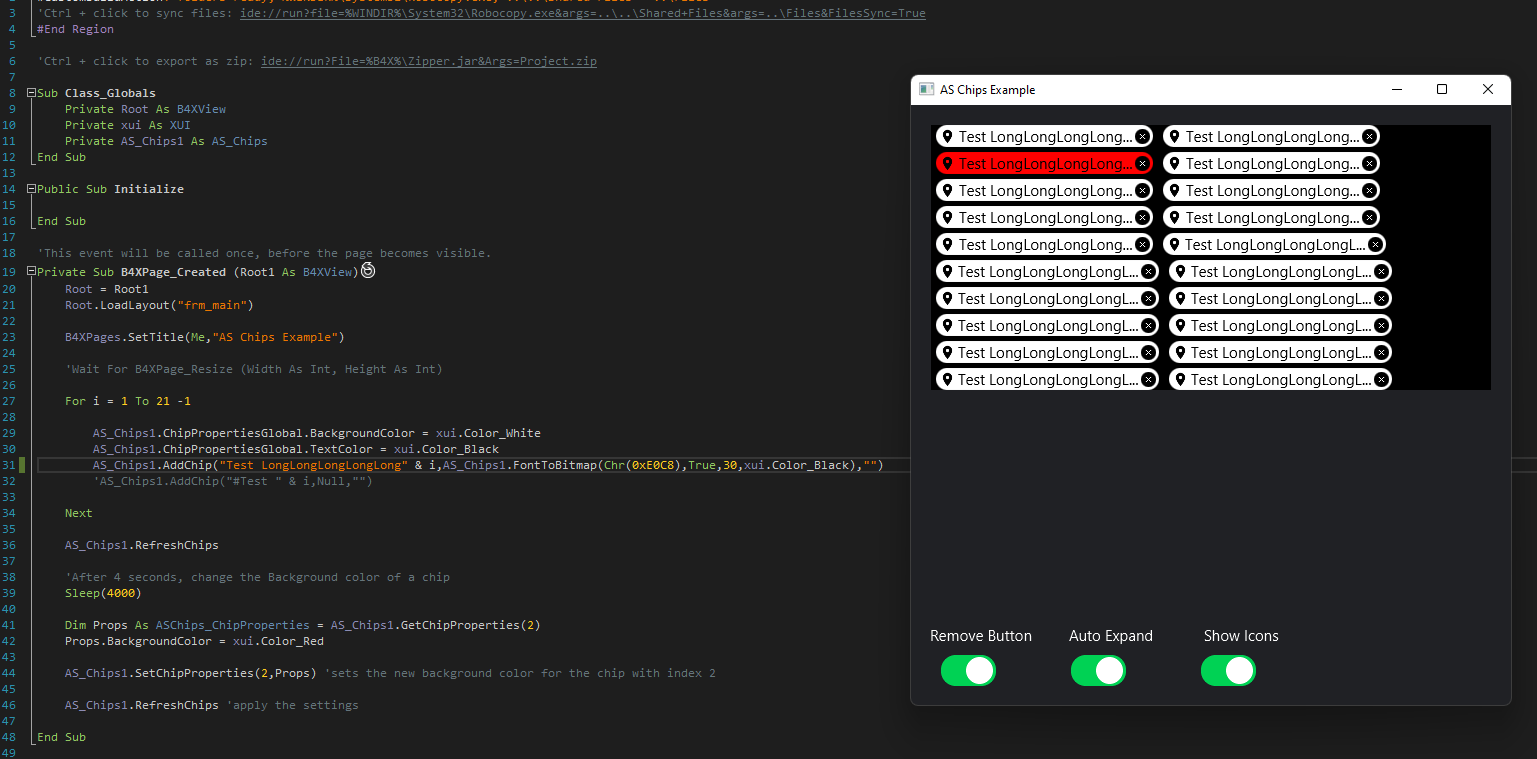Click line number 31 in the gutter
This screenshot has width=1537, height=759.
coord(10,465)
